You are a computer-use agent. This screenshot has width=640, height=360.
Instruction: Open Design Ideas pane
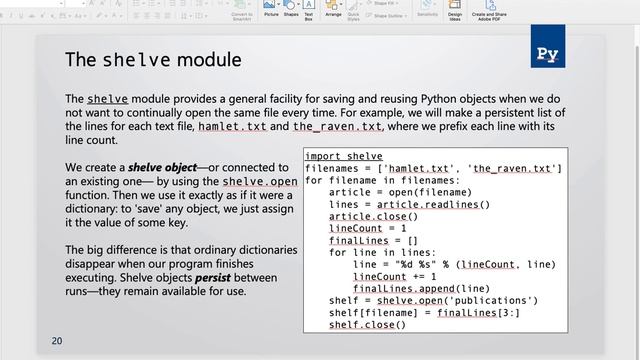455,10
